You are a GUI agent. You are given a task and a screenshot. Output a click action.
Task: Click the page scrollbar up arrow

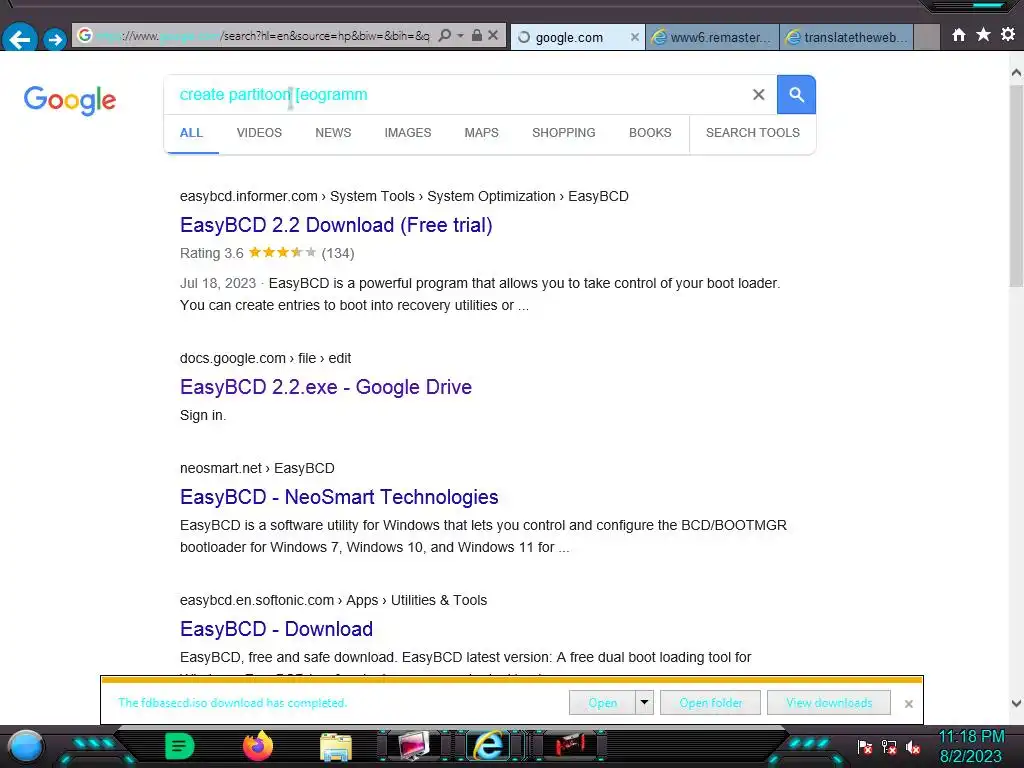1016,72
